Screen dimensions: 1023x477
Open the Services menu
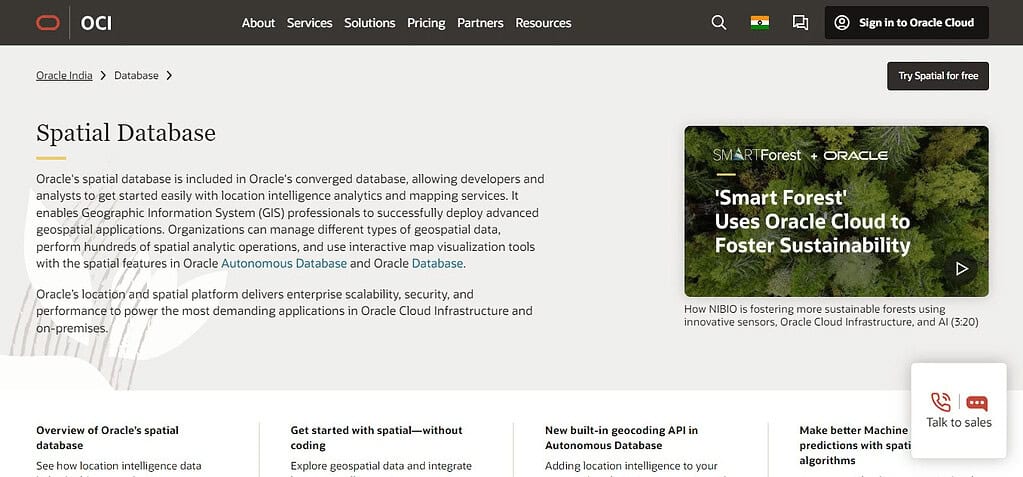point(309,23)
